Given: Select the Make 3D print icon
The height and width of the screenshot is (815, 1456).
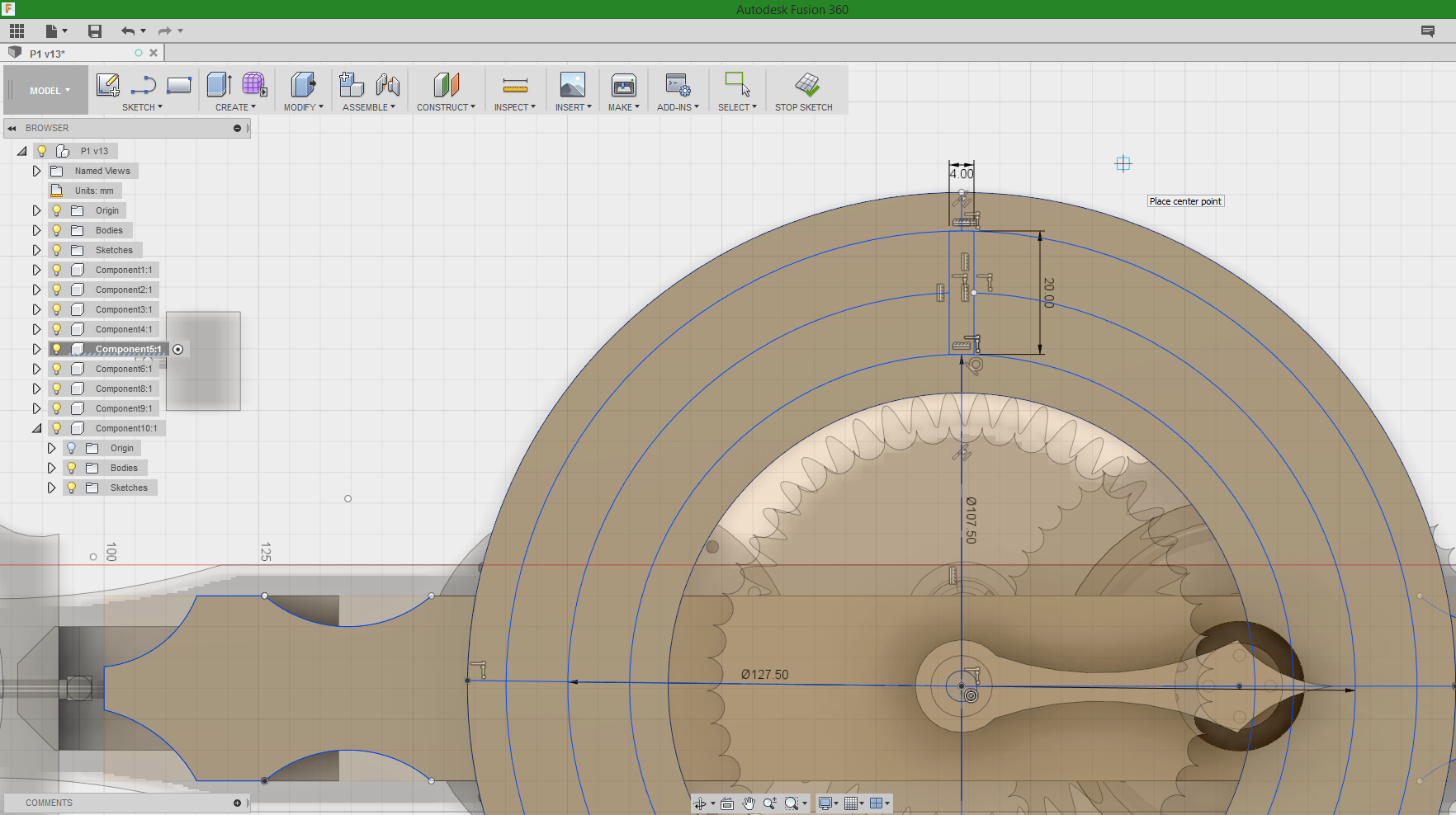Looking at the screenshot, I should [624, 85].
